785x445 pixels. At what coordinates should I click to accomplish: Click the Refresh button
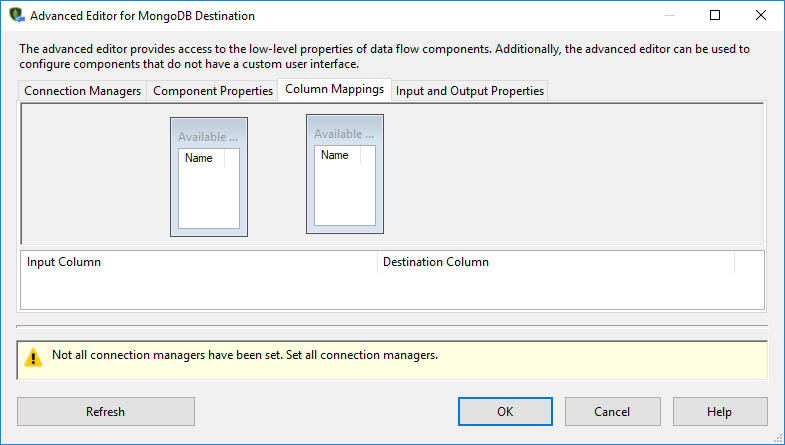(106, 411)
